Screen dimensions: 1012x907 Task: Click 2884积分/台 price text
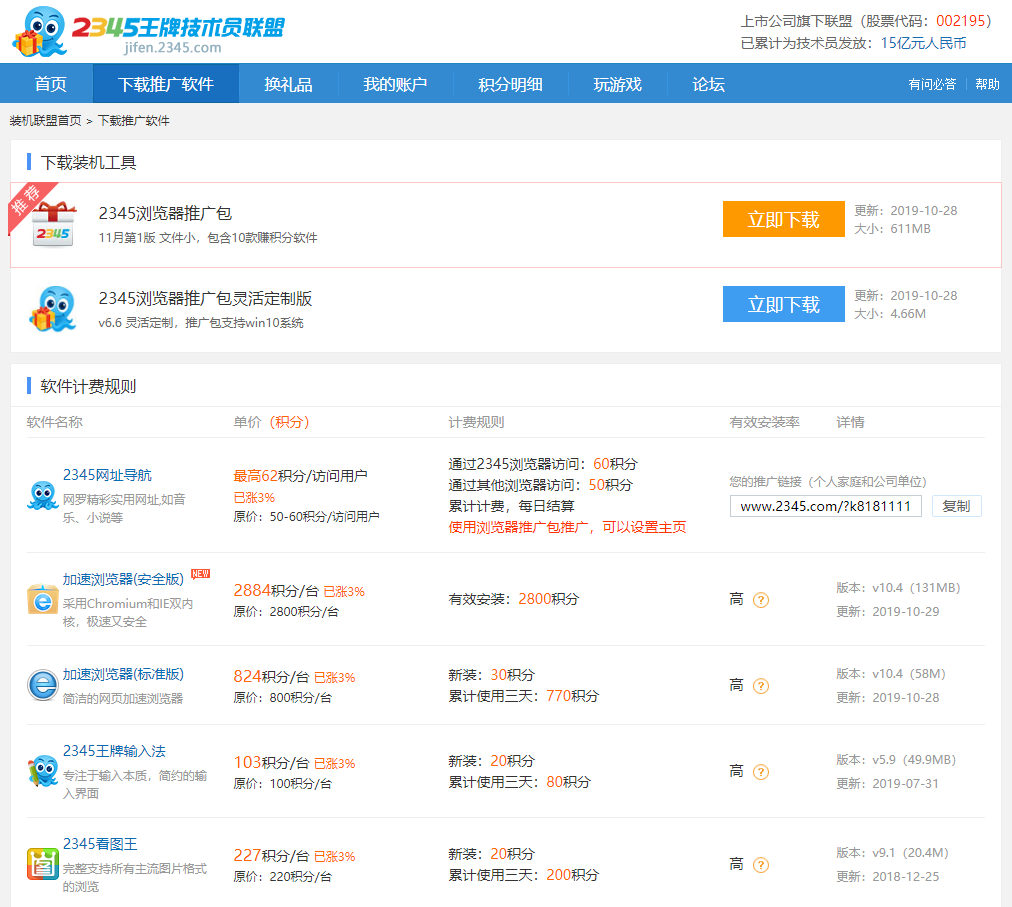[x=276, y=590]
